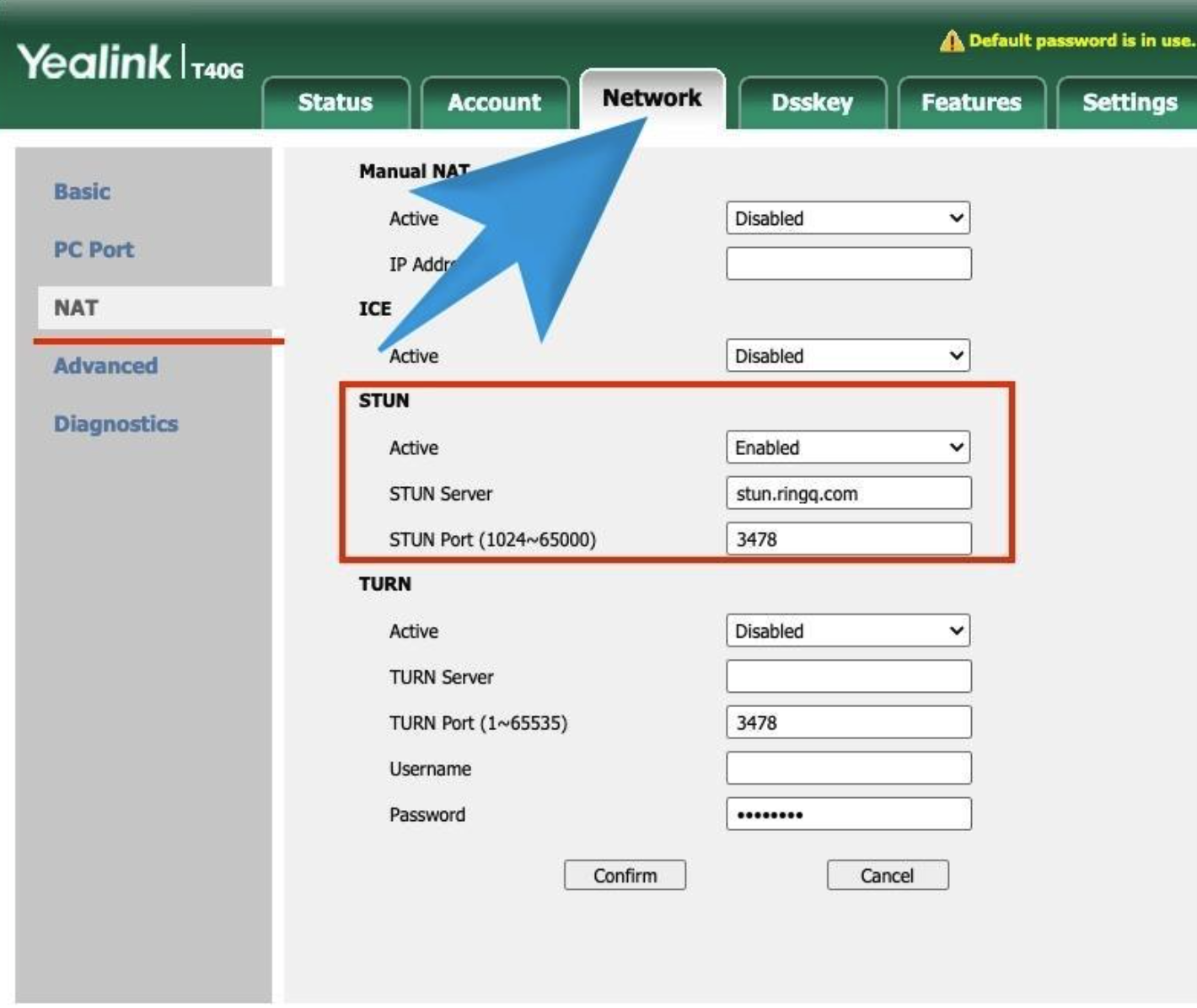Viewport: 1197px width, 1008px height.
Task: Switch to the Settings tab
Action: pos(1130,102)
